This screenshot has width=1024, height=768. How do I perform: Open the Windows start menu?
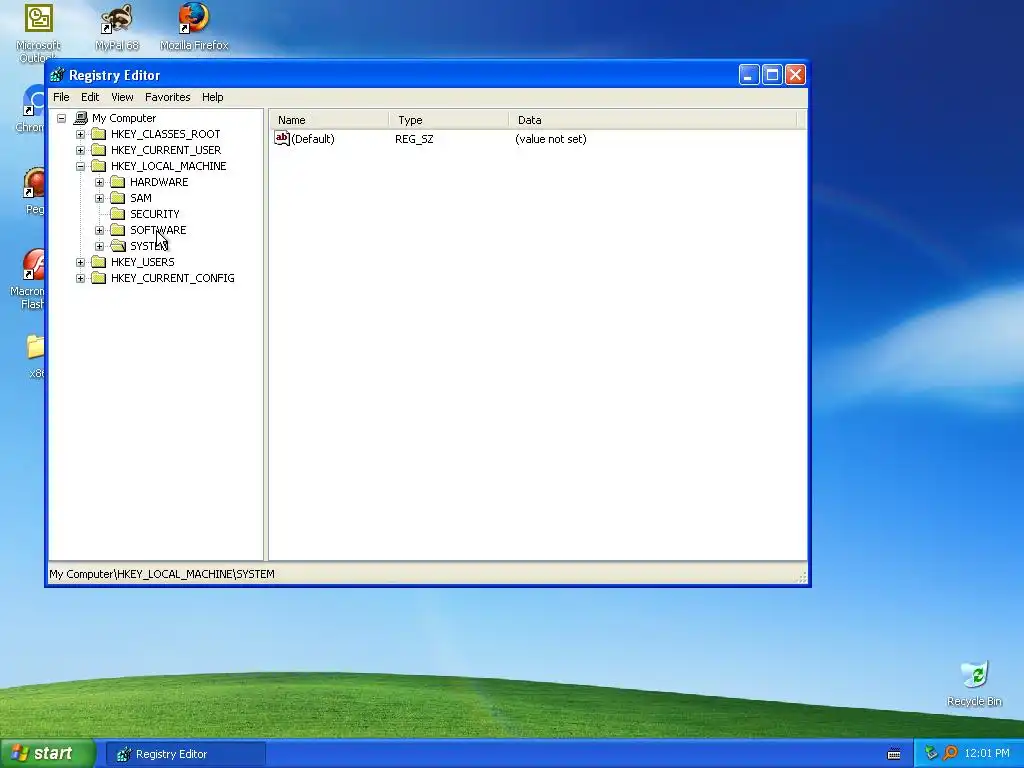[47, 754]
